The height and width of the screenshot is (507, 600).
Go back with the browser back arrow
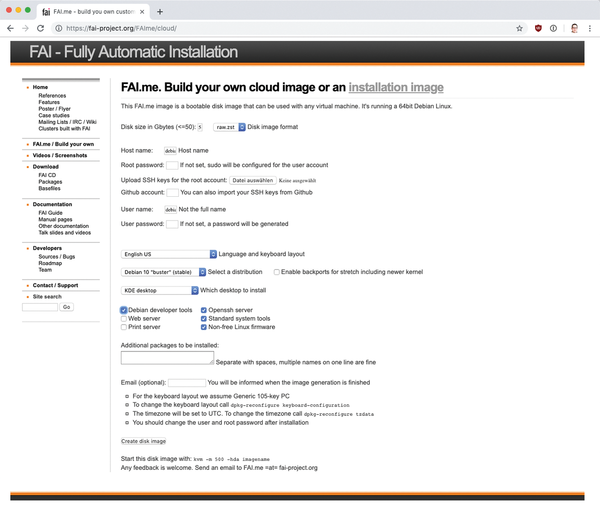tap(10, 28)
